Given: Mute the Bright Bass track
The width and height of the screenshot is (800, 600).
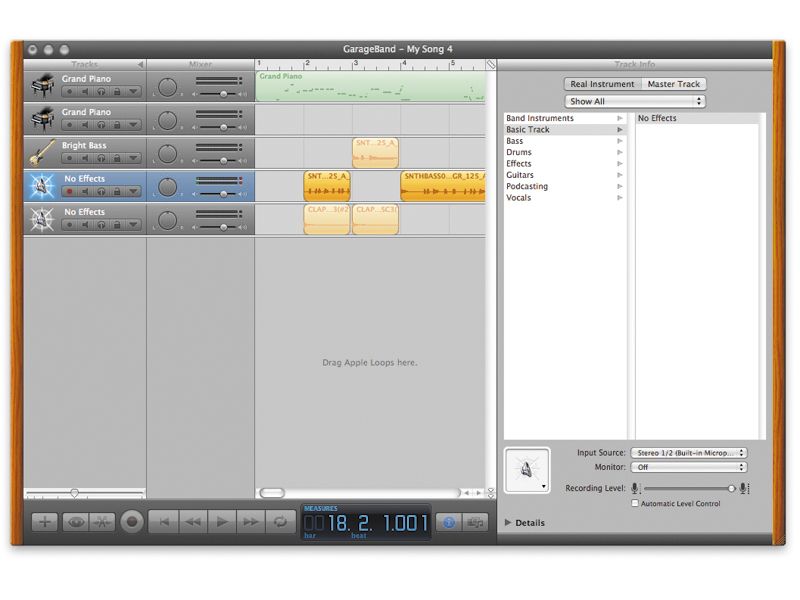Looking at the screenshot, I should [85, 159].
